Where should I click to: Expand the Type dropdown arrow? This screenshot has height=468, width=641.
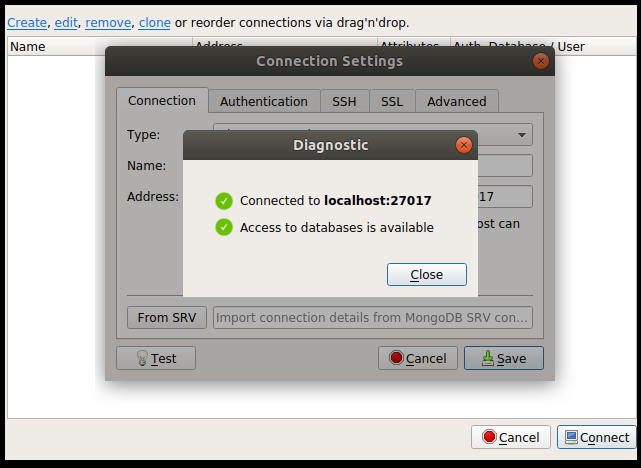522,135
